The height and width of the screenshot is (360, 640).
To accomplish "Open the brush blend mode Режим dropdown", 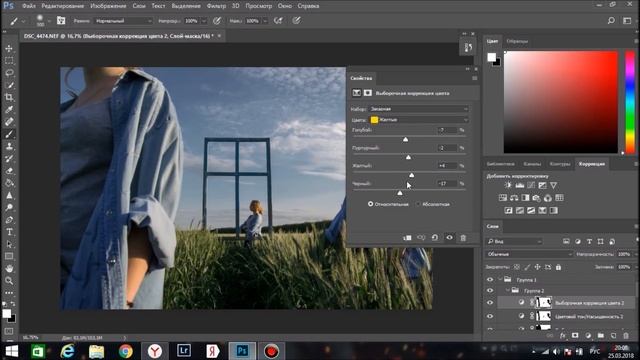I will [123, 20].
